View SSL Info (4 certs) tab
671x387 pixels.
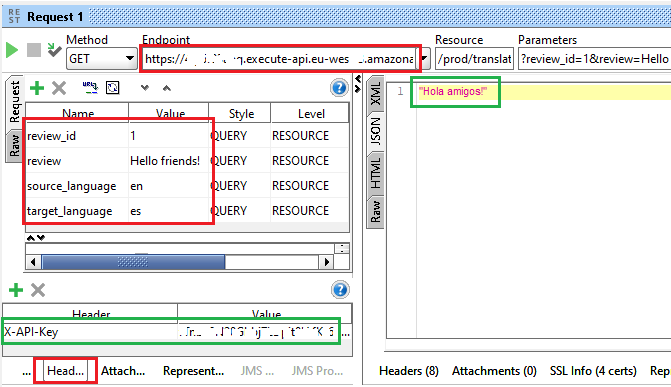593,371
